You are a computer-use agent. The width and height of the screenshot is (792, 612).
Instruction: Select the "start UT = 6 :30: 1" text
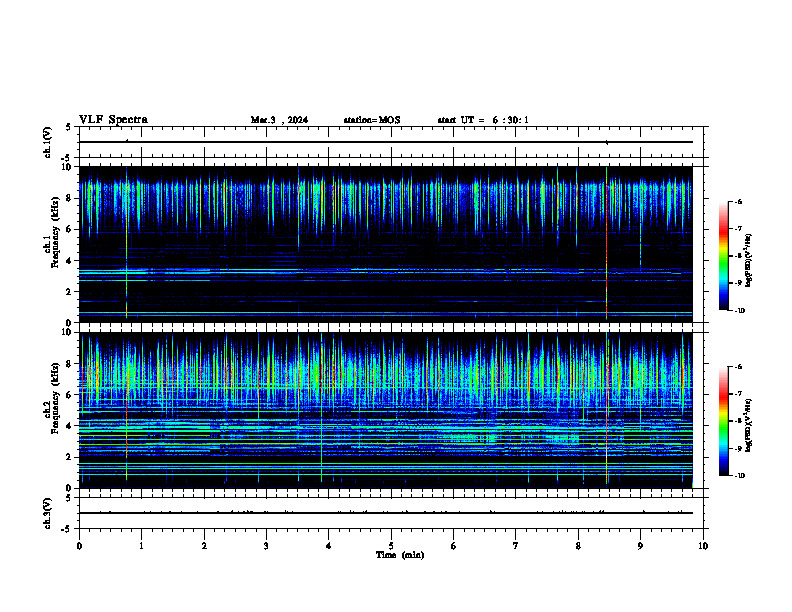pyautogui.click(x=483, y=120)
